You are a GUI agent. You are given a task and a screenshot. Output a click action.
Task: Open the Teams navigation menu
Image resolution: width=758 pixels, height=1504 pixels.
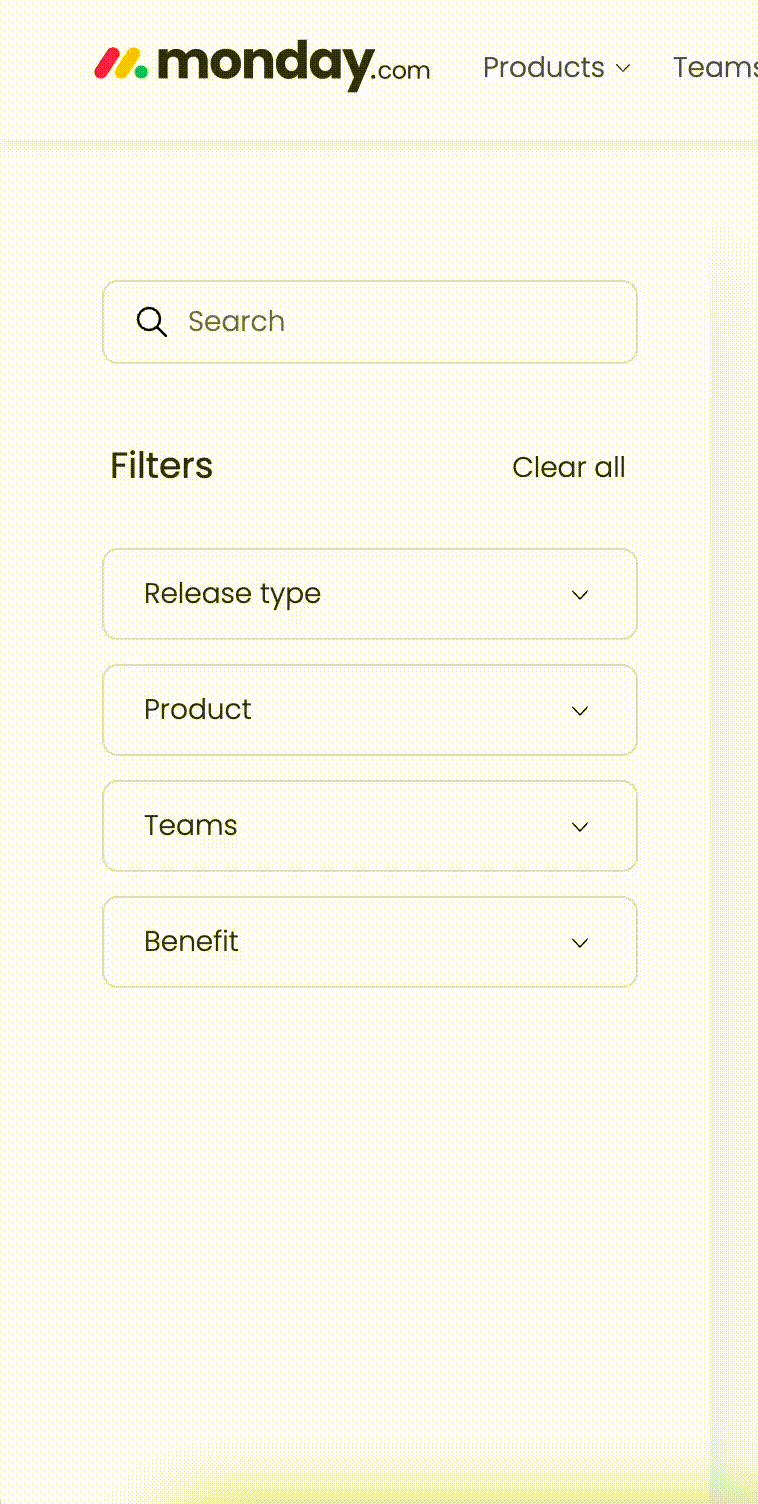pos(716,67)
